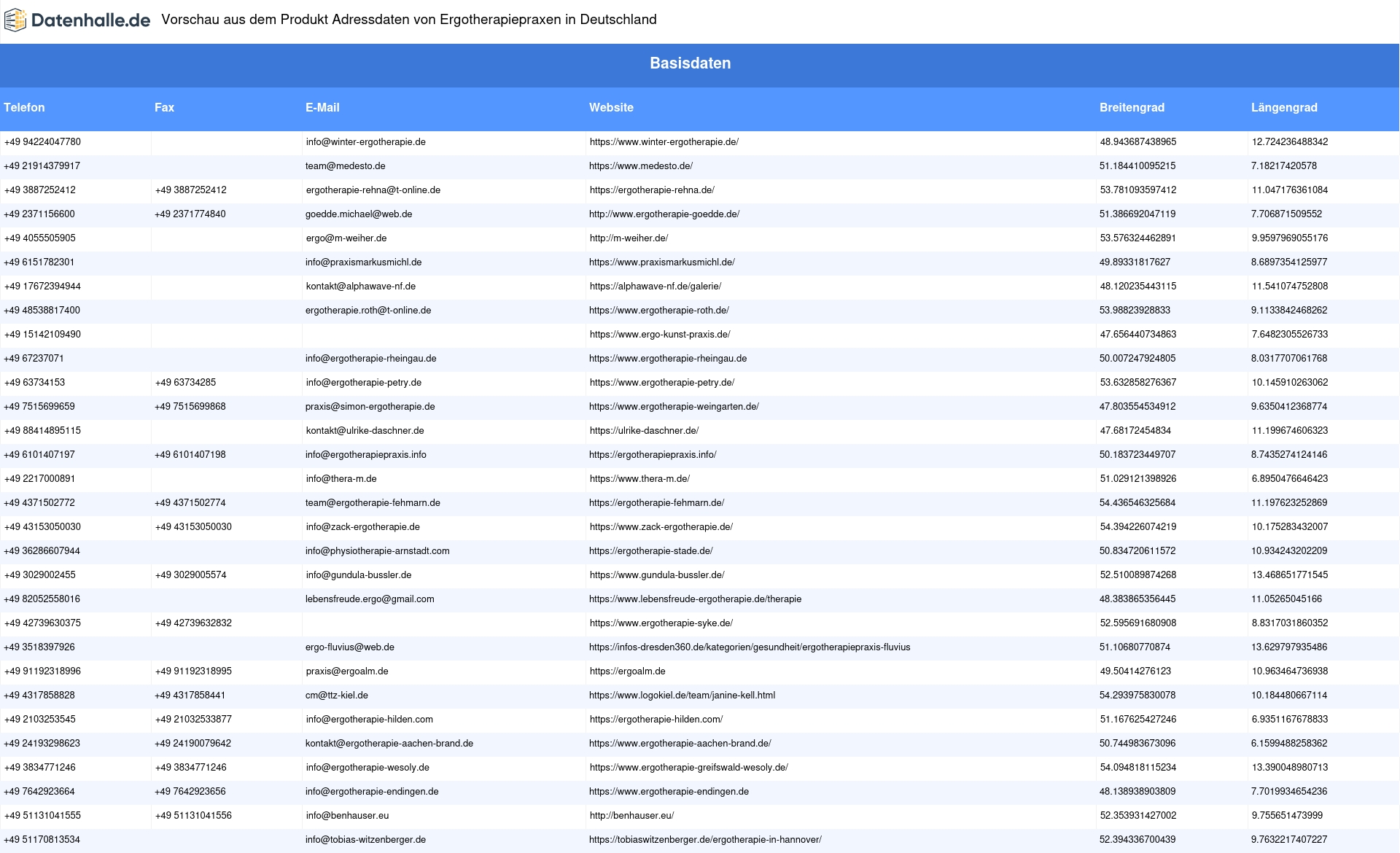The image size is (1400, 853).
Task: Select the Fax column header
Action: [x=164, y=107]
